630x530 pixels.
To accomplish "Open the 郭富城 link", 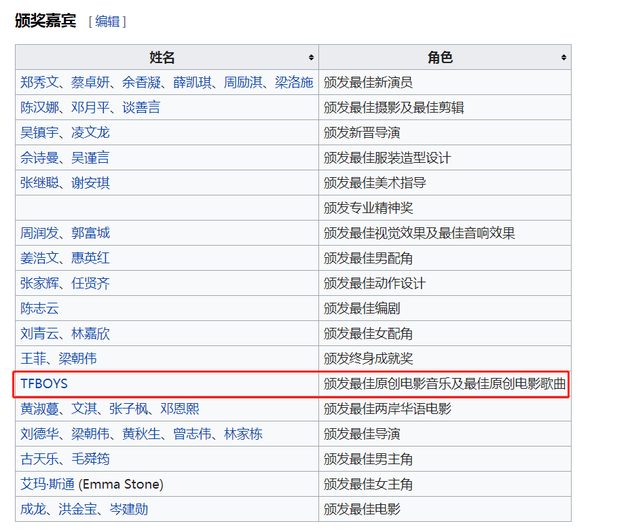I will [91, 233].
